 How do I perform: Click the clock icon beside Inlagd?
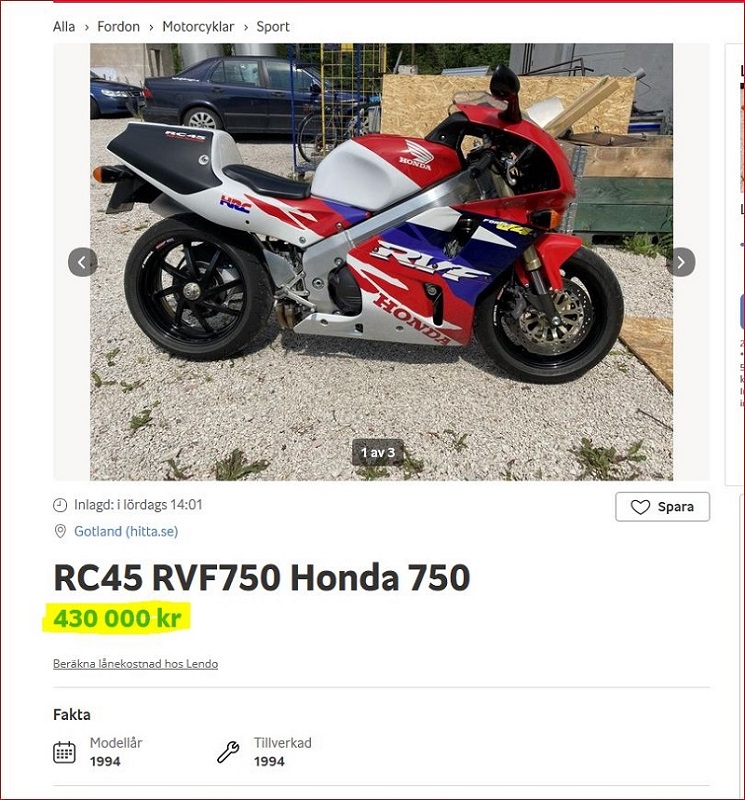pyautogui.click(x=60, y=505)
